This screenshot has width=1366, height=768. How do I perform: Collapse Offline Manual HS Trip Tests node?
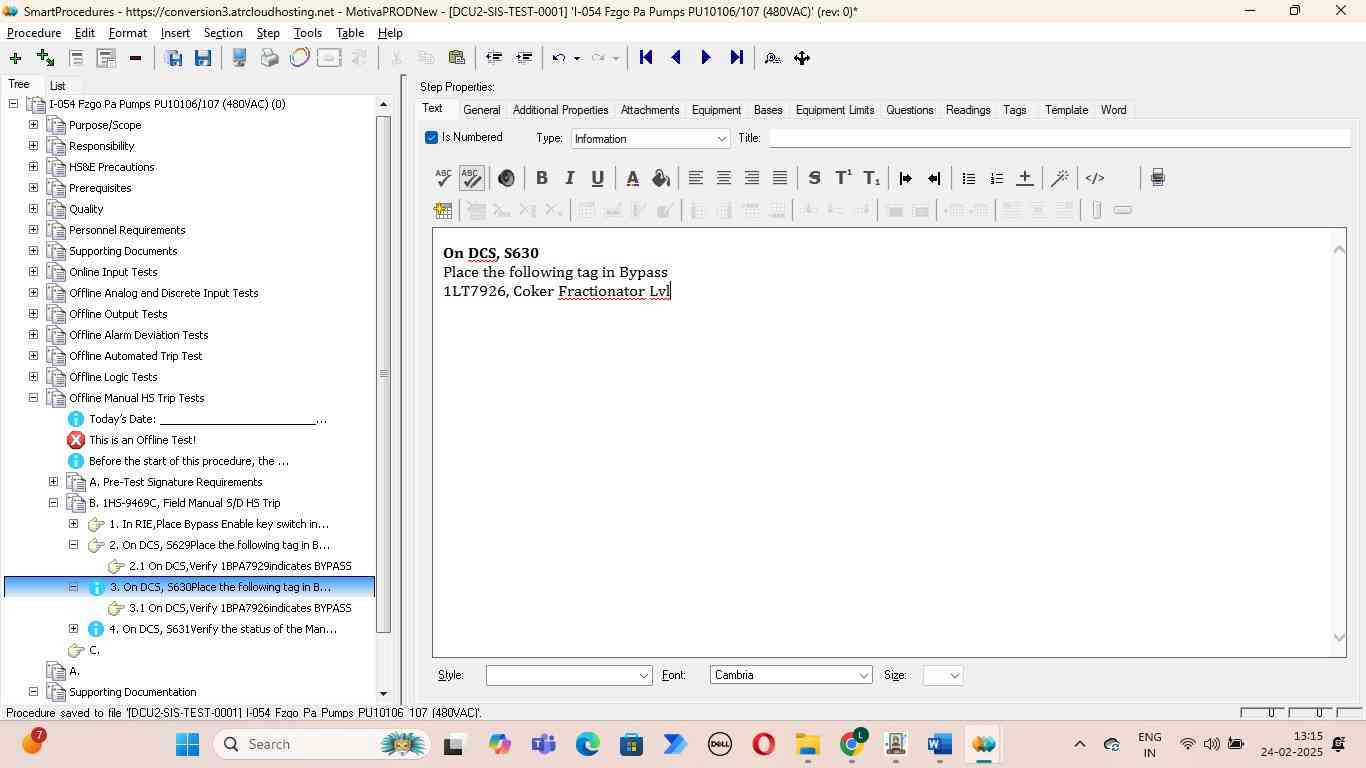point(33,398)
